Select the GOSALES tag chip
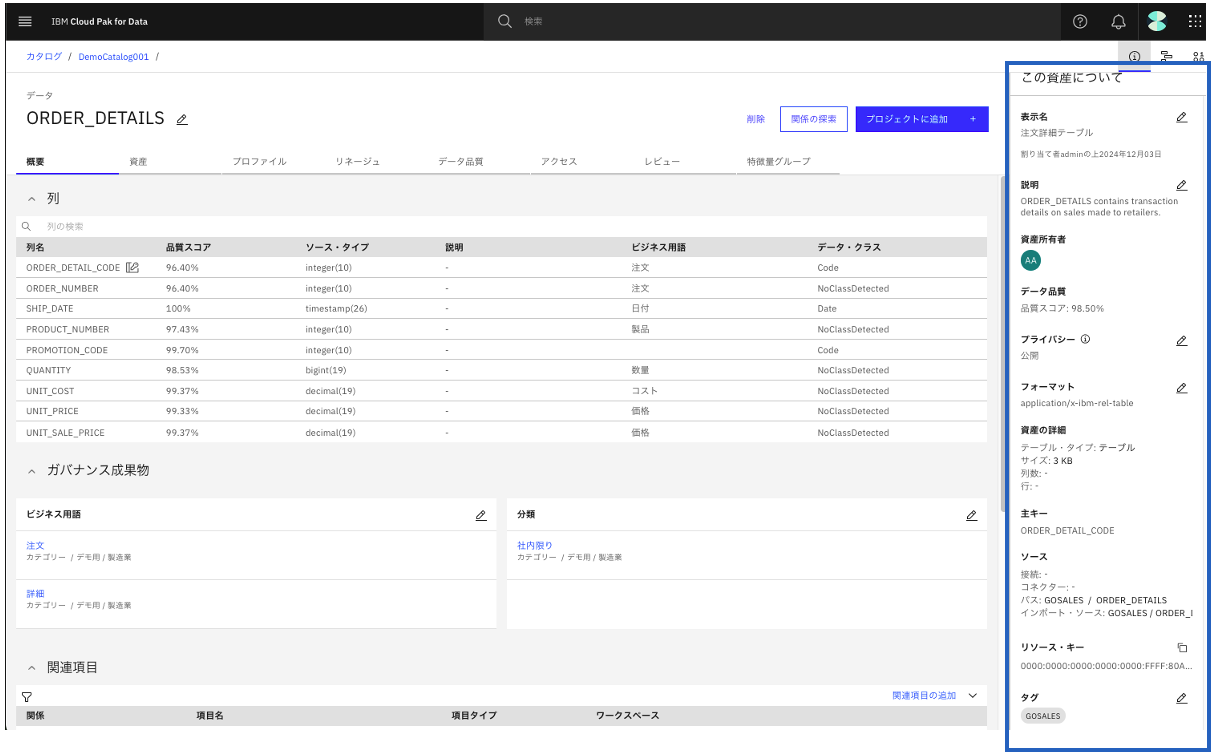The height and width of the screenshot is (755, 1220). pos(1043,716)
